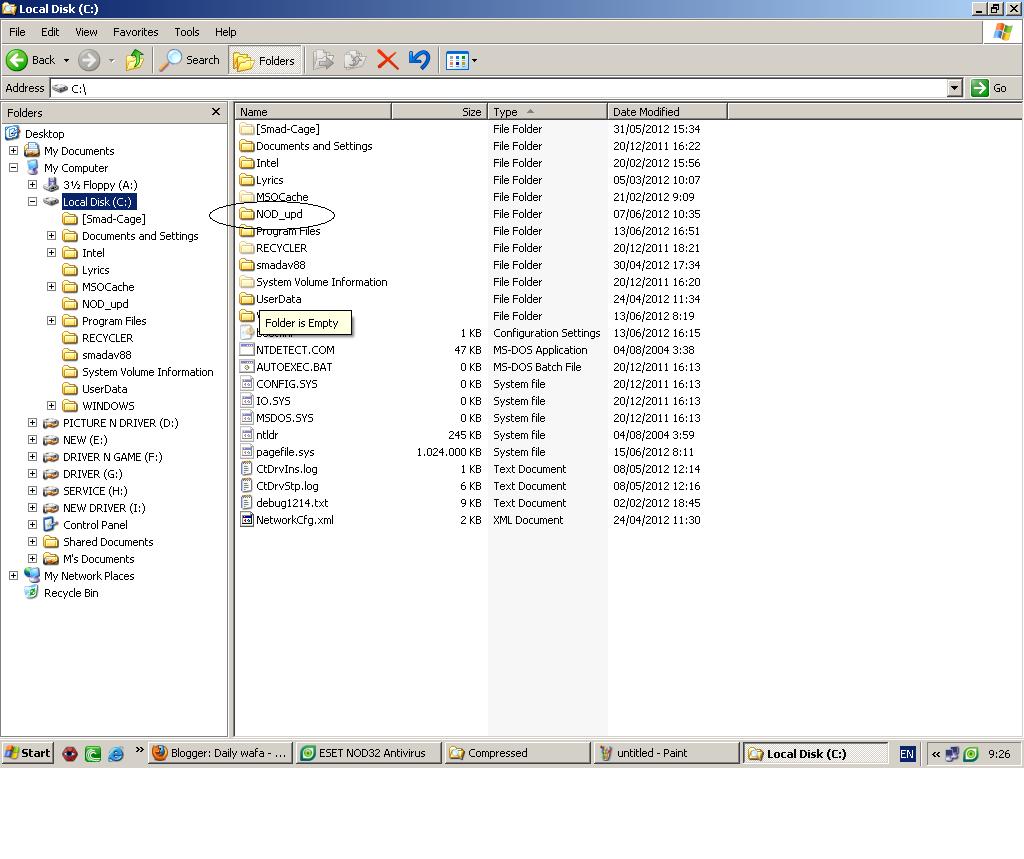
Task: Click the Copy To folder icon
Action: 355,60
